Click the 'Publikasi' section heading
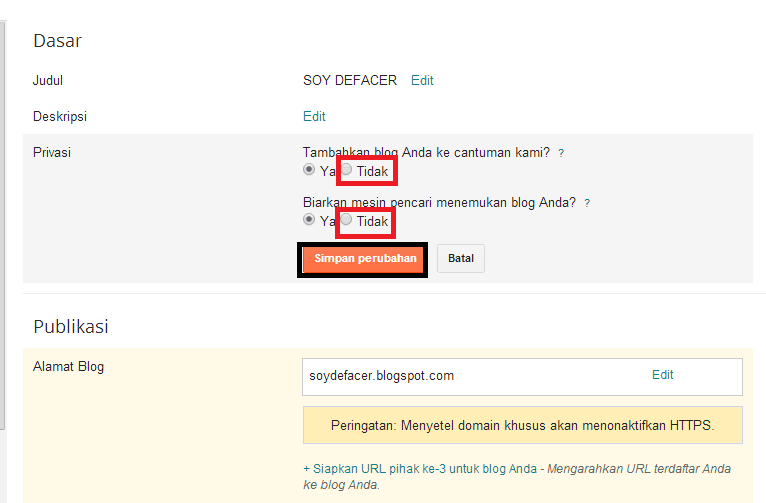Viewport: 766px width, 503px height. (71, 327)
